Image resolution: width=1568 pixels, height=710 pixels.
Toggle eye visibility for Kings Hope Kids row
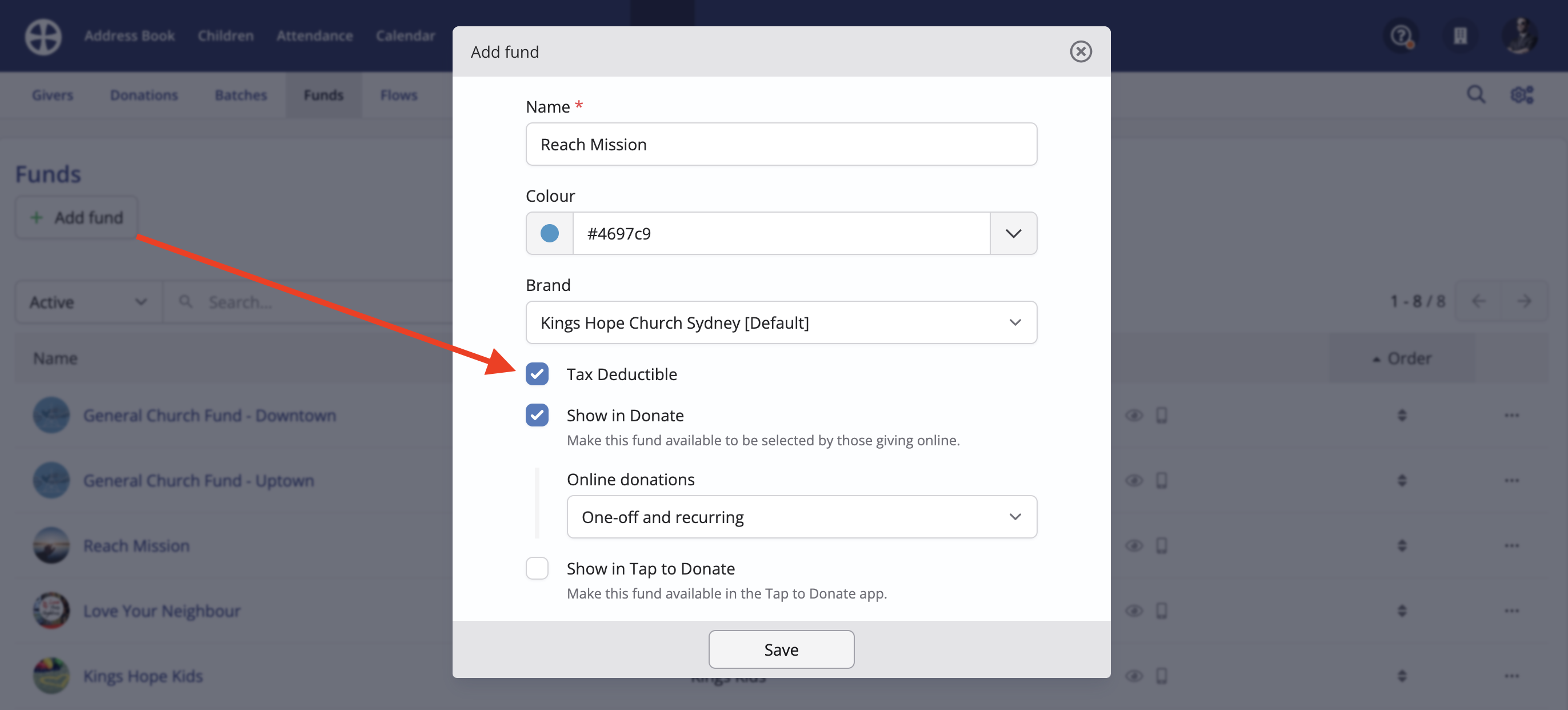[x=1133, y=676]
